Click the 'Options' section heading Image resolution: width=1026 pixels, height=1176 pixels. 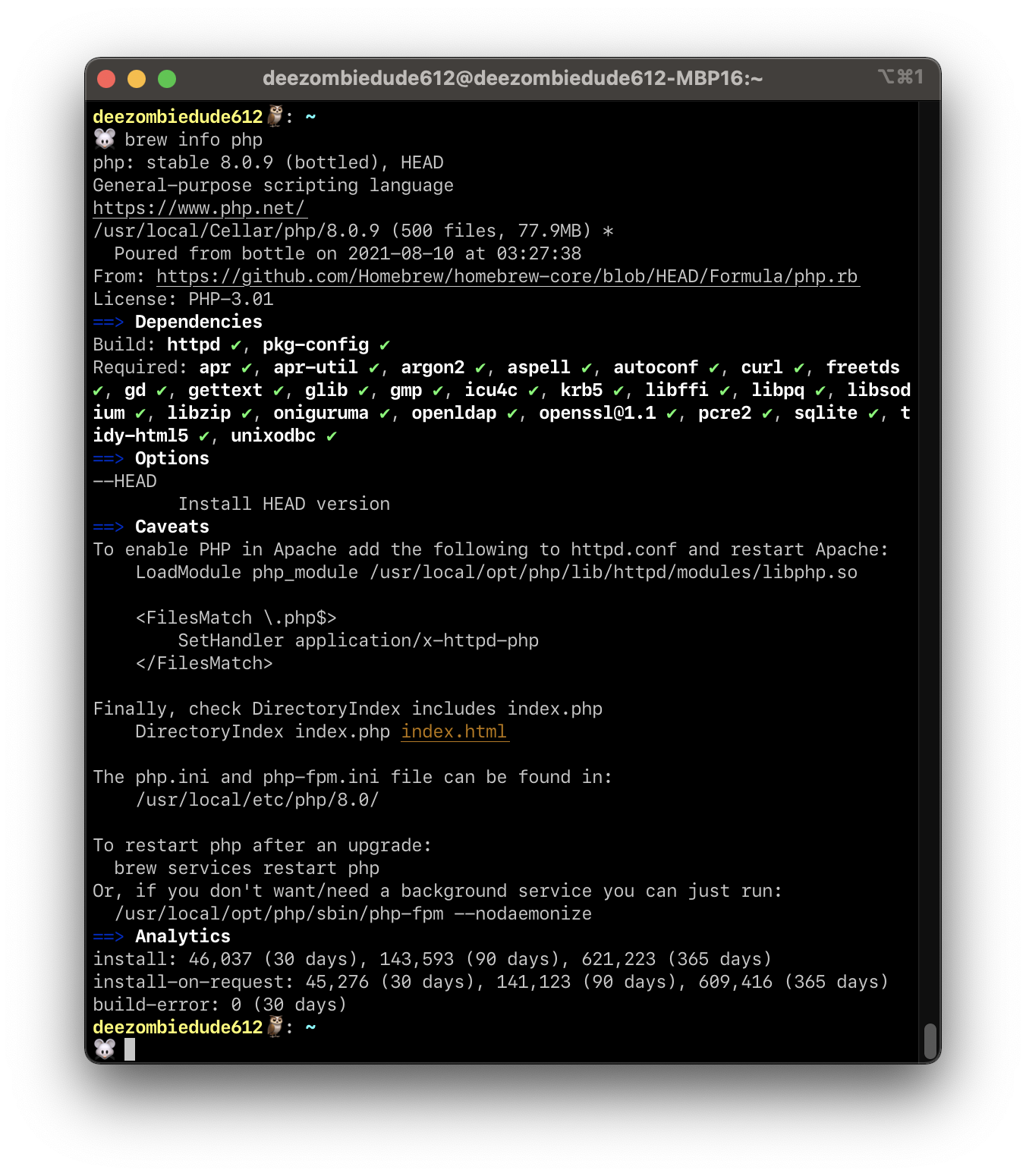tap(172, 458)
